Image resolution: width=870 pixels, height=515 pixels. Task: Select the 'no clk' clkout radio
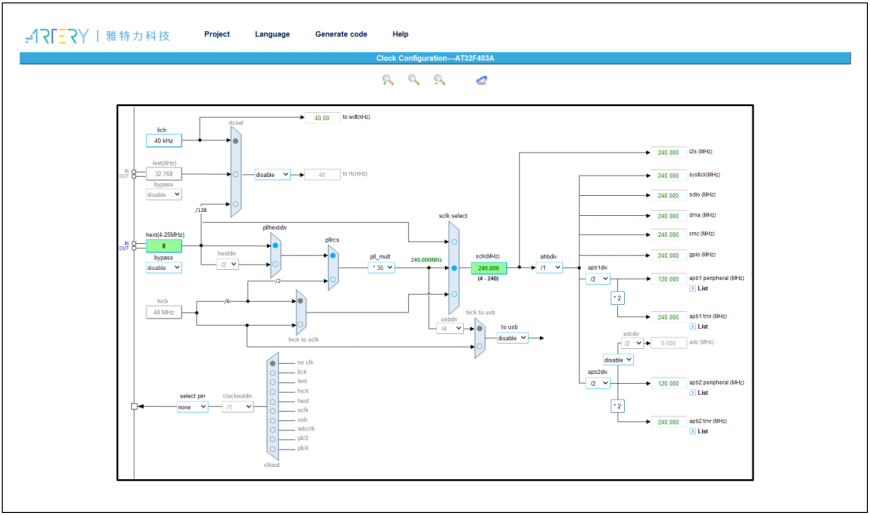[272, 363]
